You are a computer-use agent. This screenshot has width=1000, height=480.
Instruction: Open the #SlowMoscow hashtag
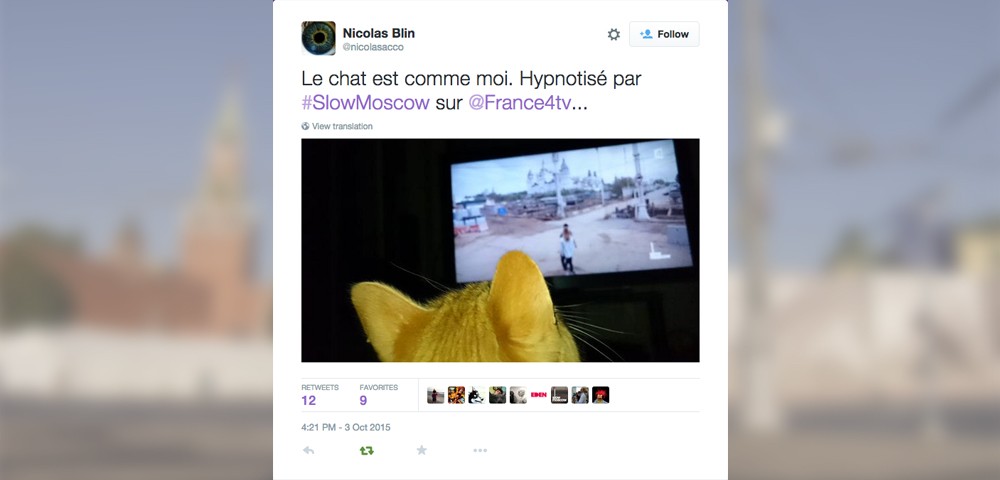click(x=365, y=103)
